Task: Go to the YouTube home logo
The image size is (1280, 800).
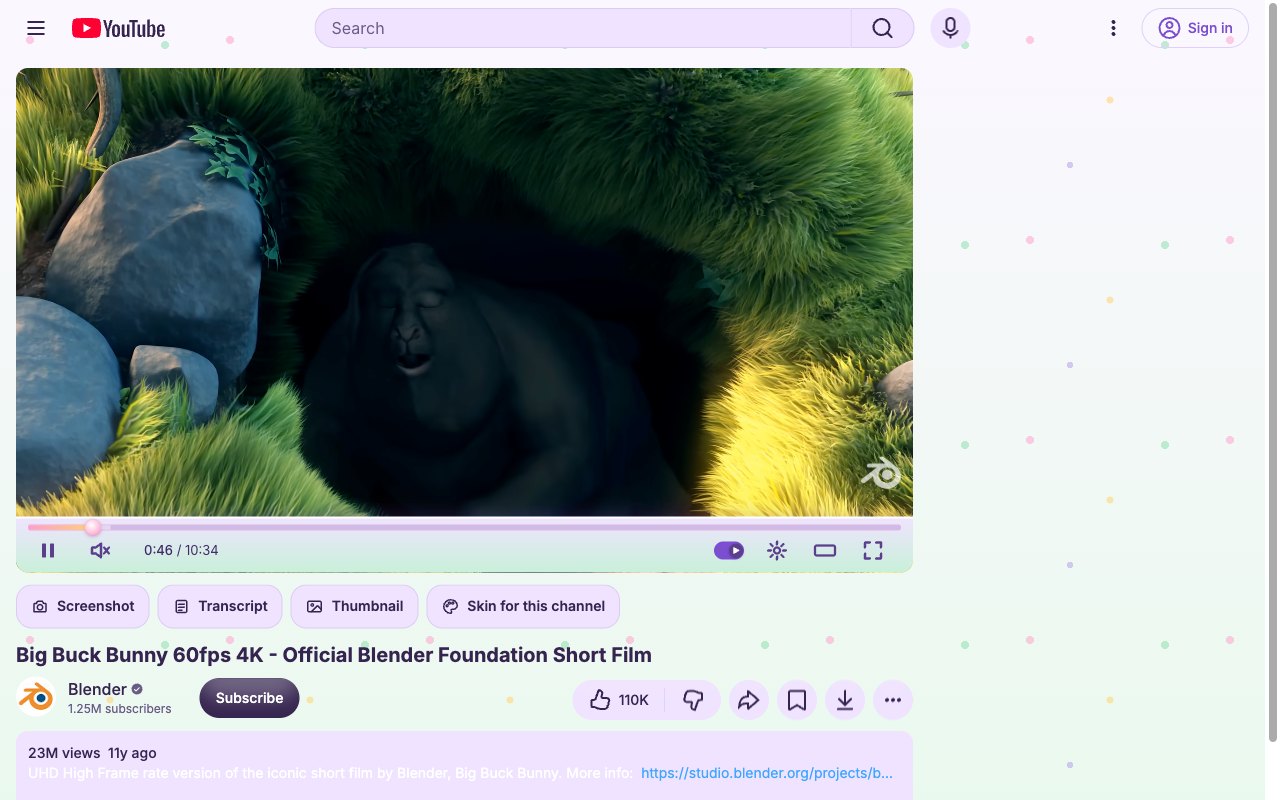Action: click(118, 28)
